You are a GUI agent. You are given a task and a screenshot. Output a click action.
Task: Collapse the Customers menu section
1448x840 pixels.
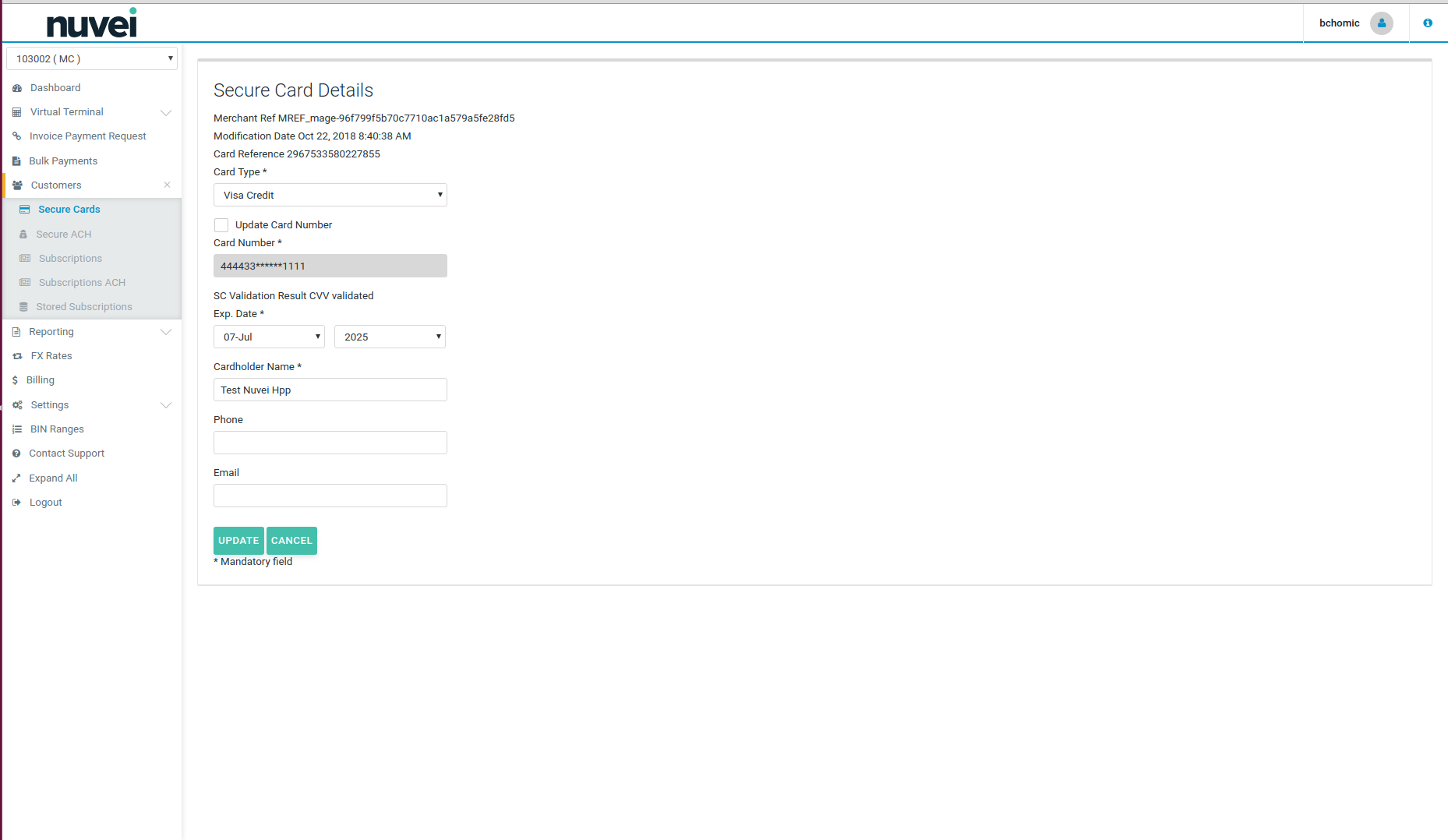click(167, 185)
